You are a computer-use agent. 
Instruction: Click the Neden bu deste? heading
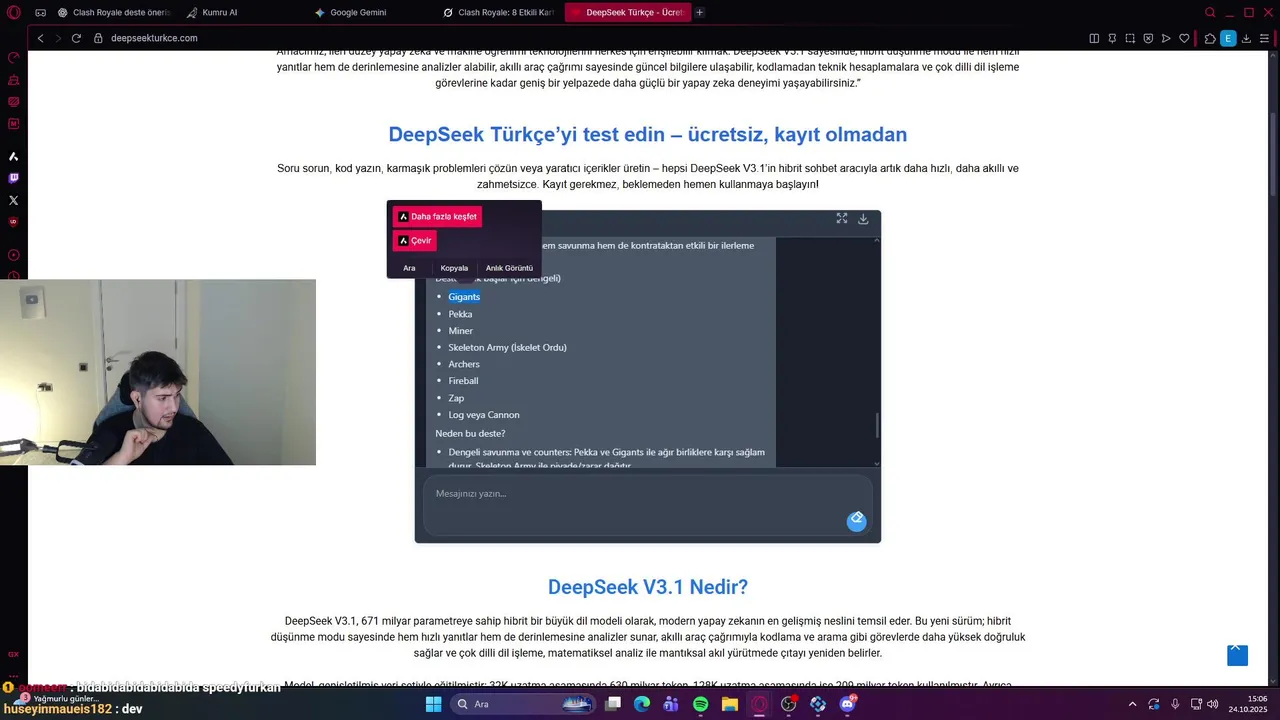pyautogui.click(x=470, y=433)
